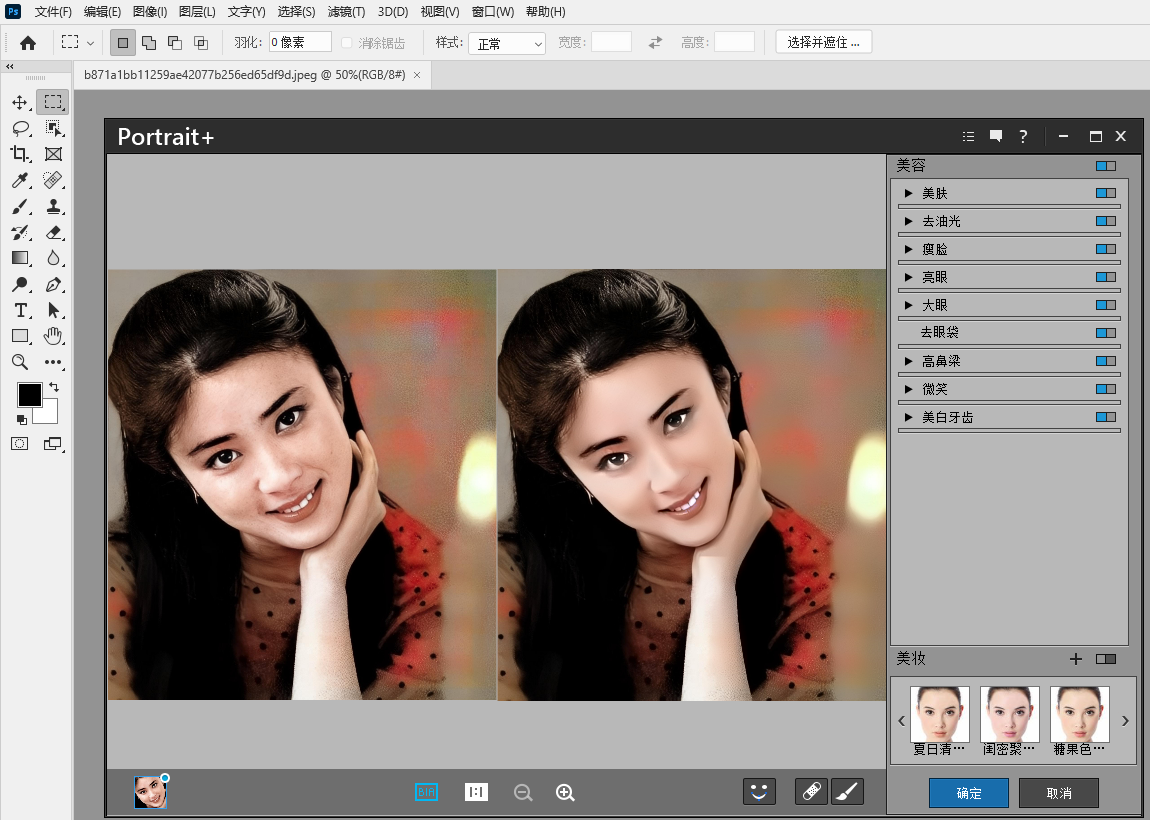Turn off the 美白牙齿 teeth whitening switch

pyautogui.click(x=1105, y=417)
